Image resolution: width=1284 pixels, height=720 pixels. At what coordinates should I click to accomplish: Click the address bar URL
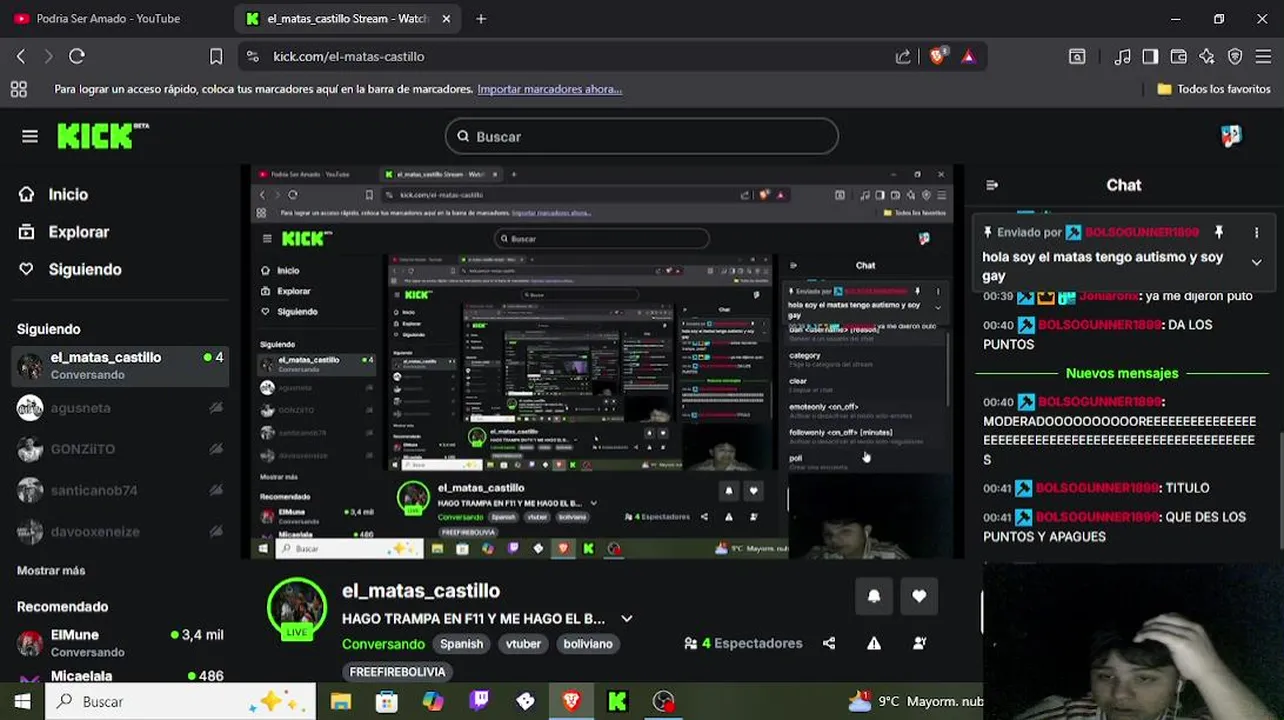349,57
